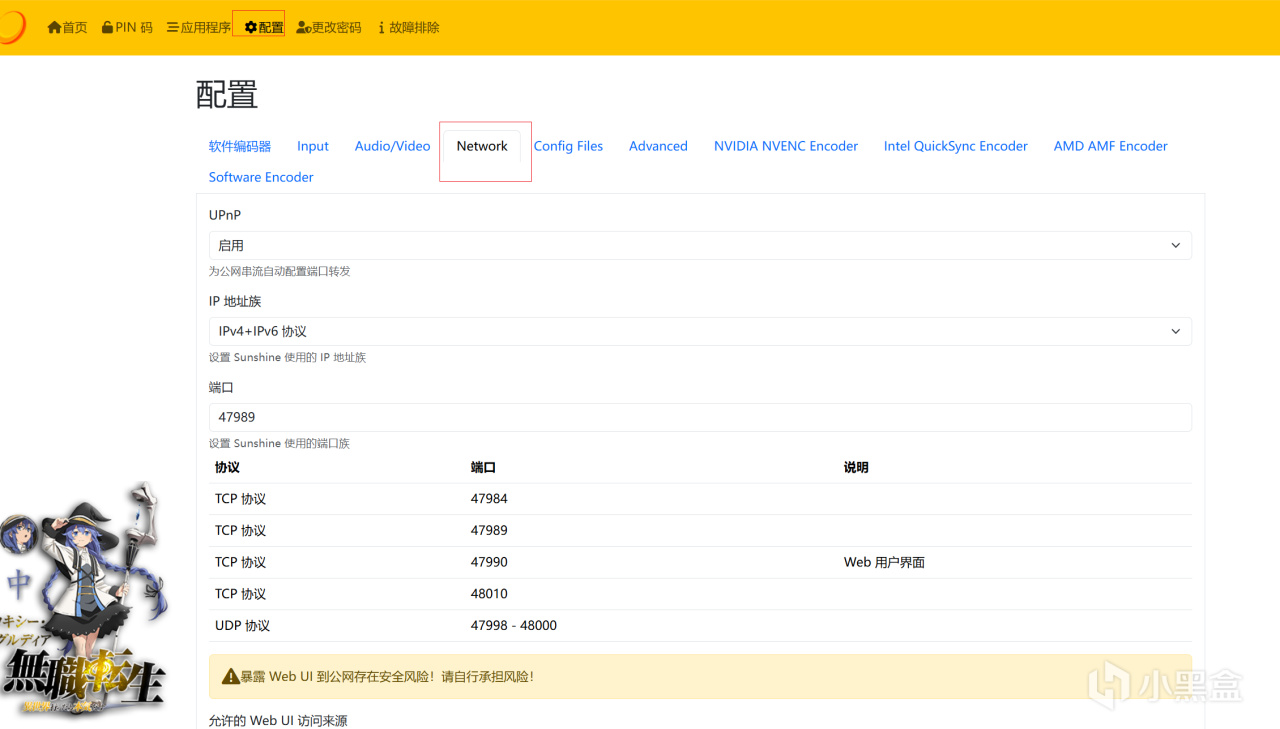The image size is (1280, 729).
Task: Click the 暴露 Web UI security warning message
Action: [700, 677]
